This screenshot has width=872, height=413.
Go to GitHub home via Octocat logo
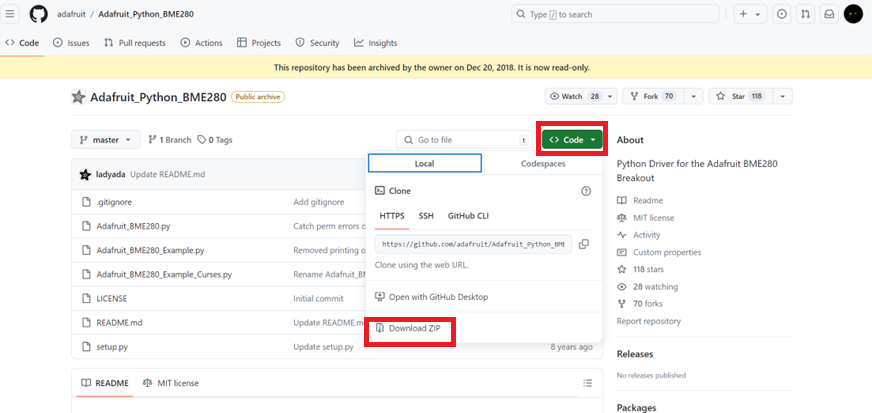click(x=38, y=14)
